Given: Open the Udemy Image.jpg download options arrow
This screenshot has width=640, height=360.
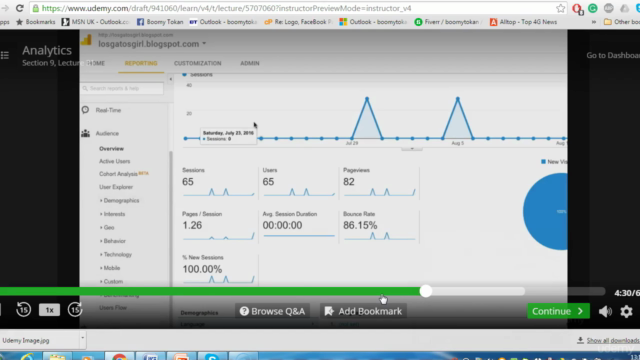Looking at the screenshot, I should pyautogui.click(x=82, y=338).
